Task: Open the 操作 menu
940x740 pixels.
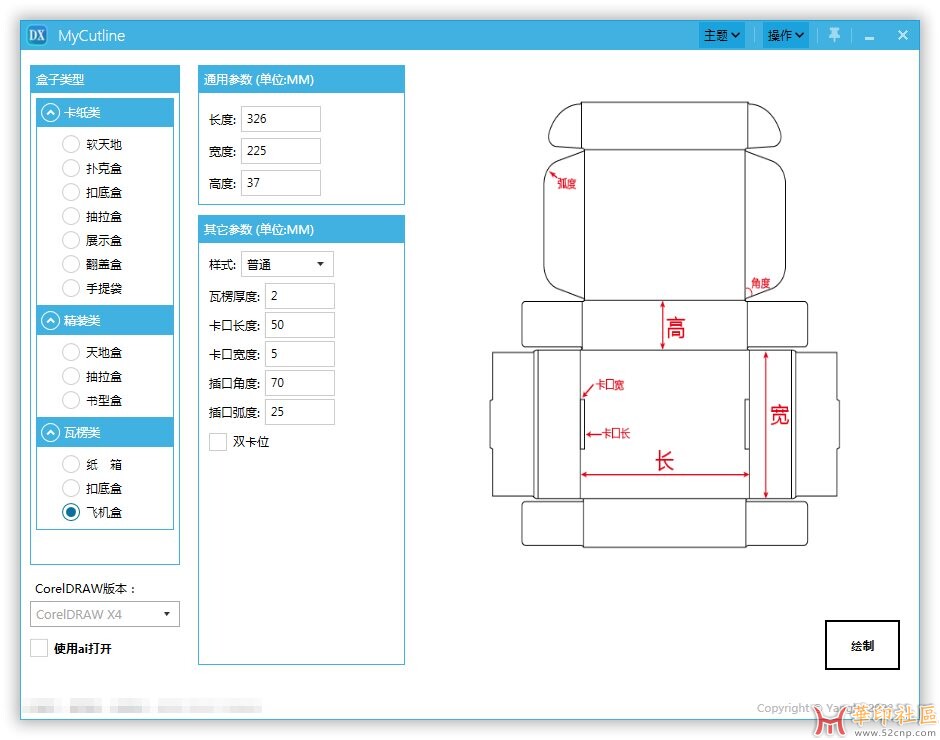Action: click(x=785, y=35)
